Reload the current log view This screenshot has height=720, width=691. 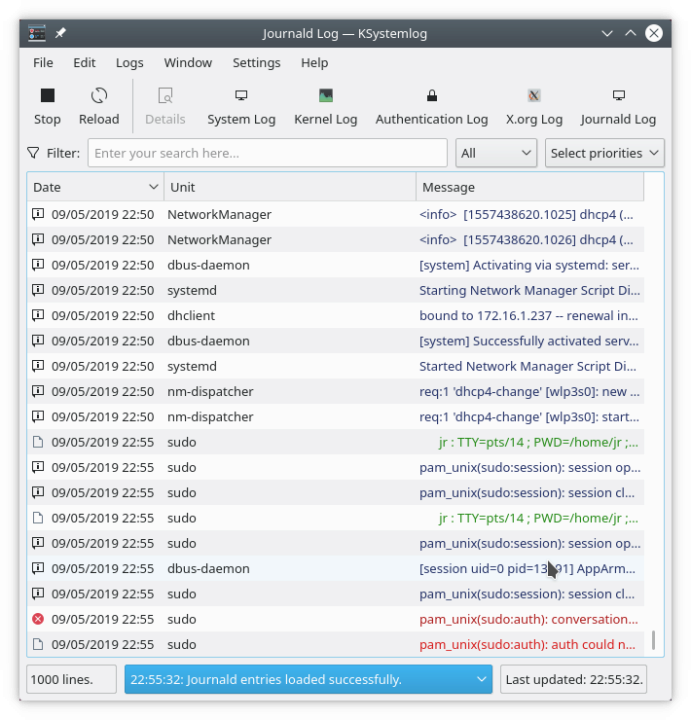(99, 106)
